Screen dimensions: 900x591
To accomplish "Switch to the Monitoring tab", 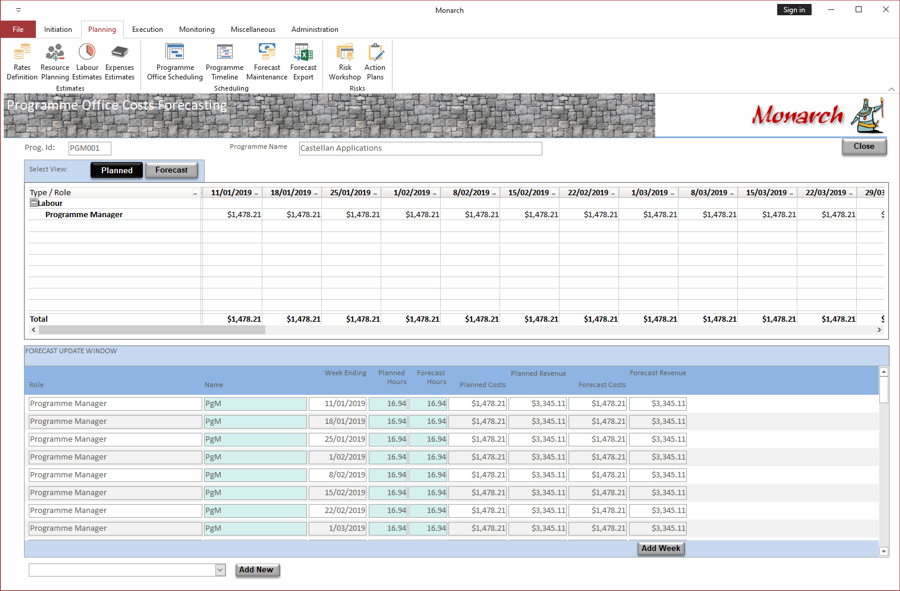I will tap(197, 29).
